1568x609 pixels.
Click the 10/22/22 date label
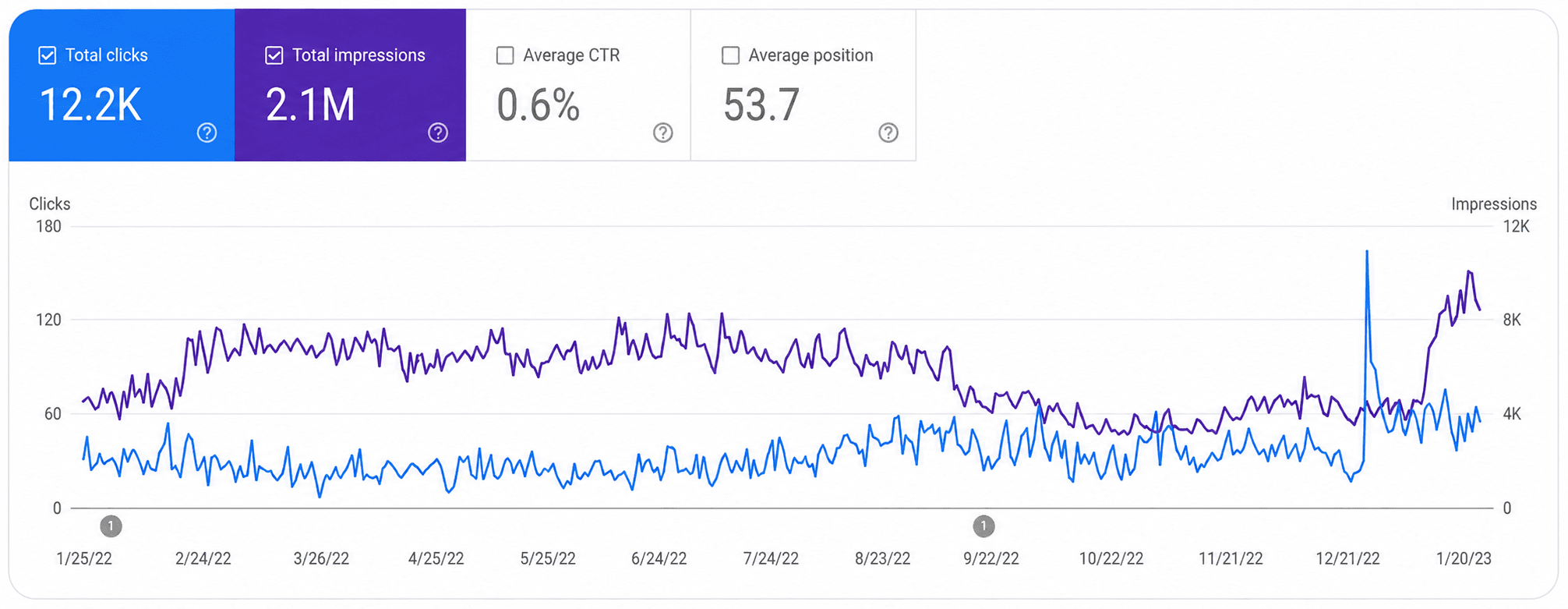tap(1111, 558)
